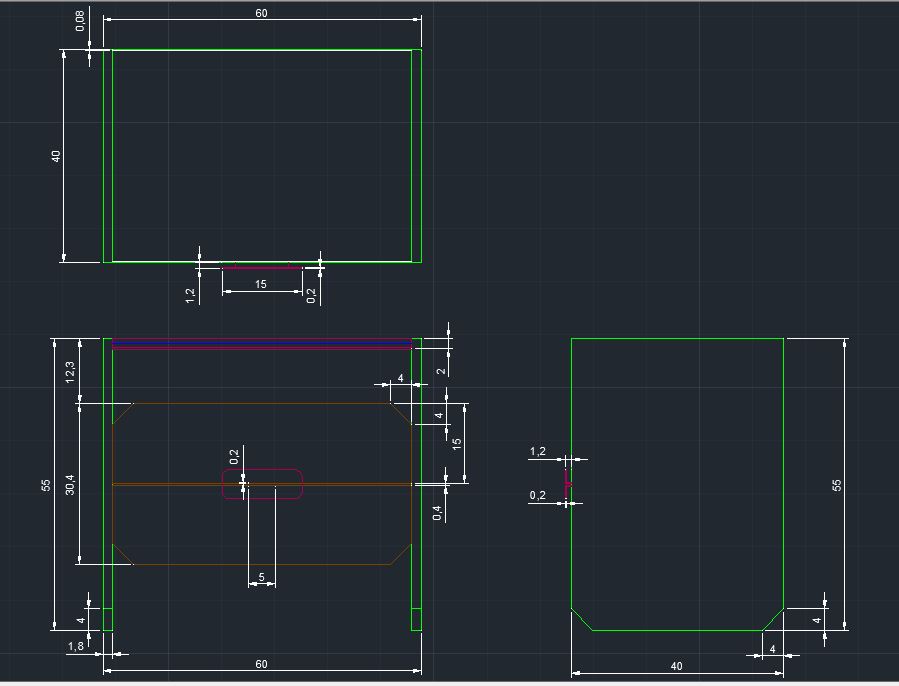Select the 4 dimension next to the 1,8 label
The image size is (899, 686).
click(x=81, y=620)
